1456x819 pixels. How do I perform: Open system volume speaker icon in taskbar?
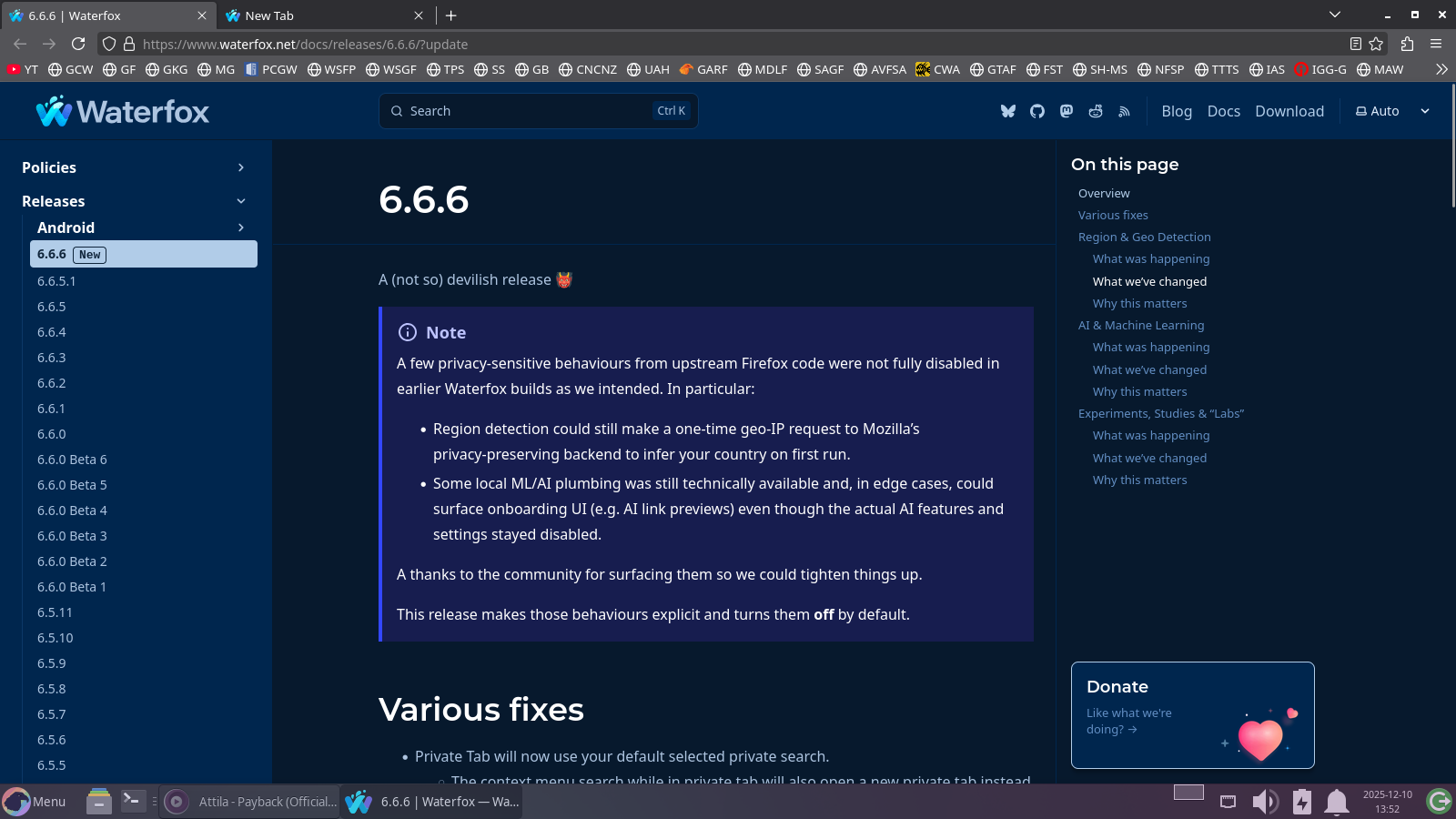coord(1264,802)
